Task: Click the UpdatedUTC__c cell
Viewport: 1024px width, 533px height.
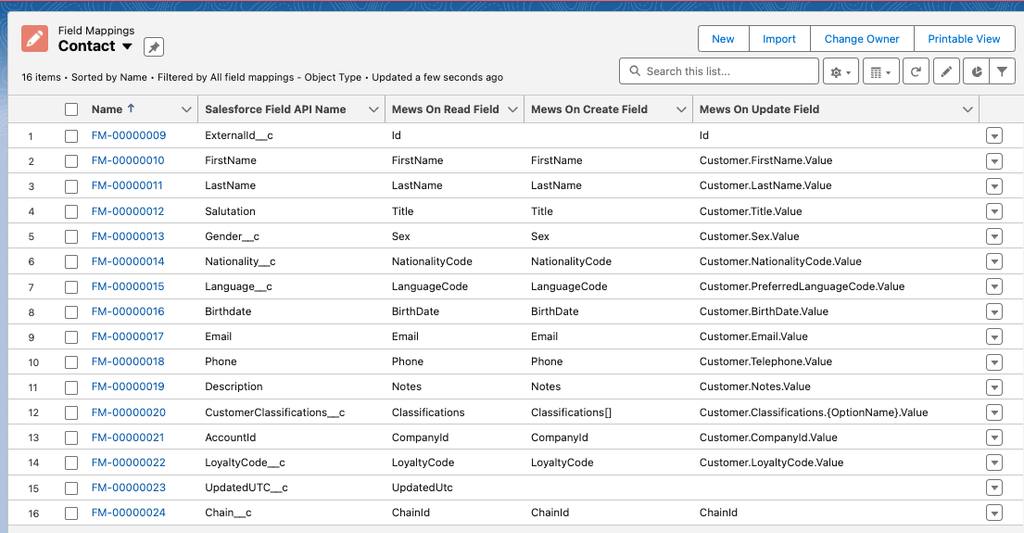Action: [246, 487]
